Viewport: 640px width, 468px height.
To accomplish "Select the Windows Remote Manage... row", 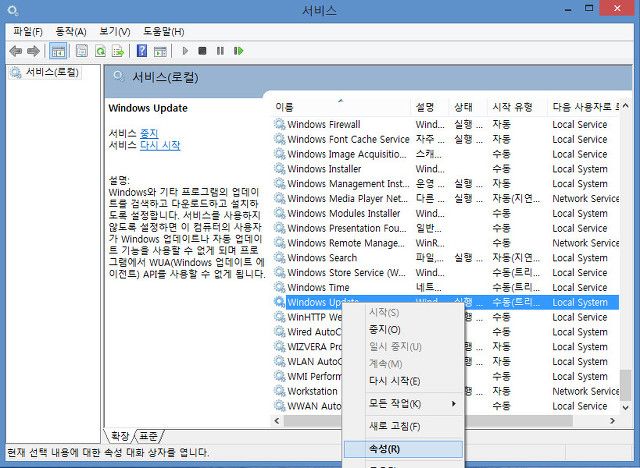I will [446, 243].
